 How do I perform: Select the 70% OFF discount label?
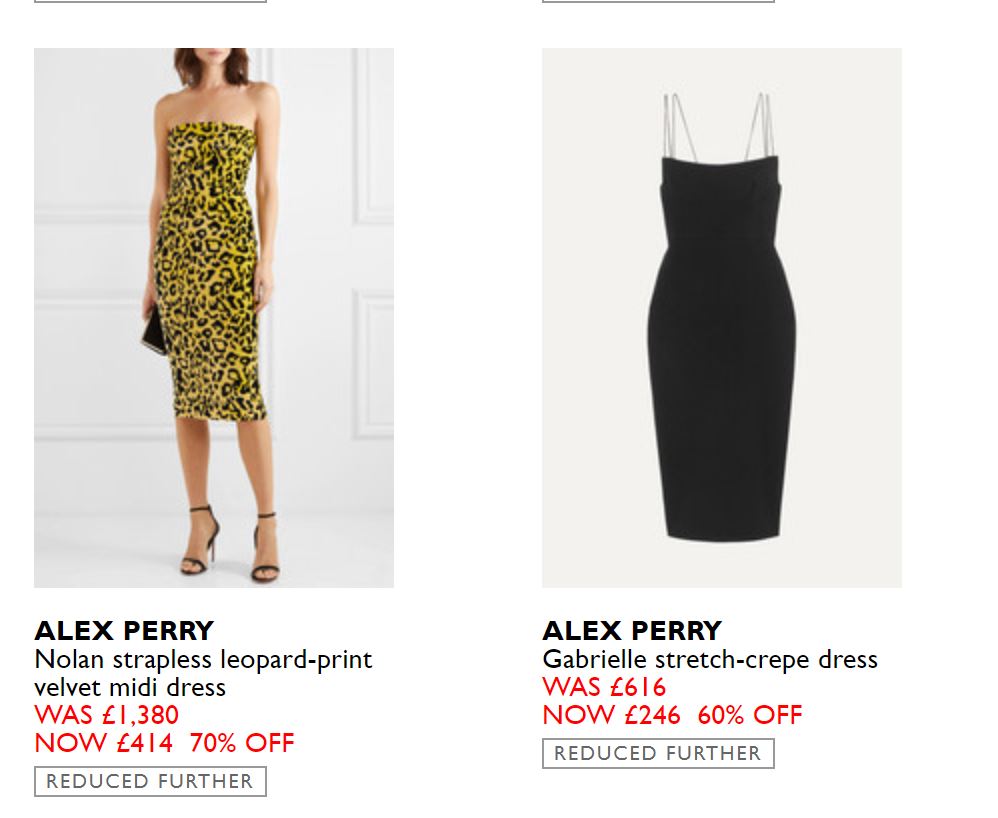(242, 743)
